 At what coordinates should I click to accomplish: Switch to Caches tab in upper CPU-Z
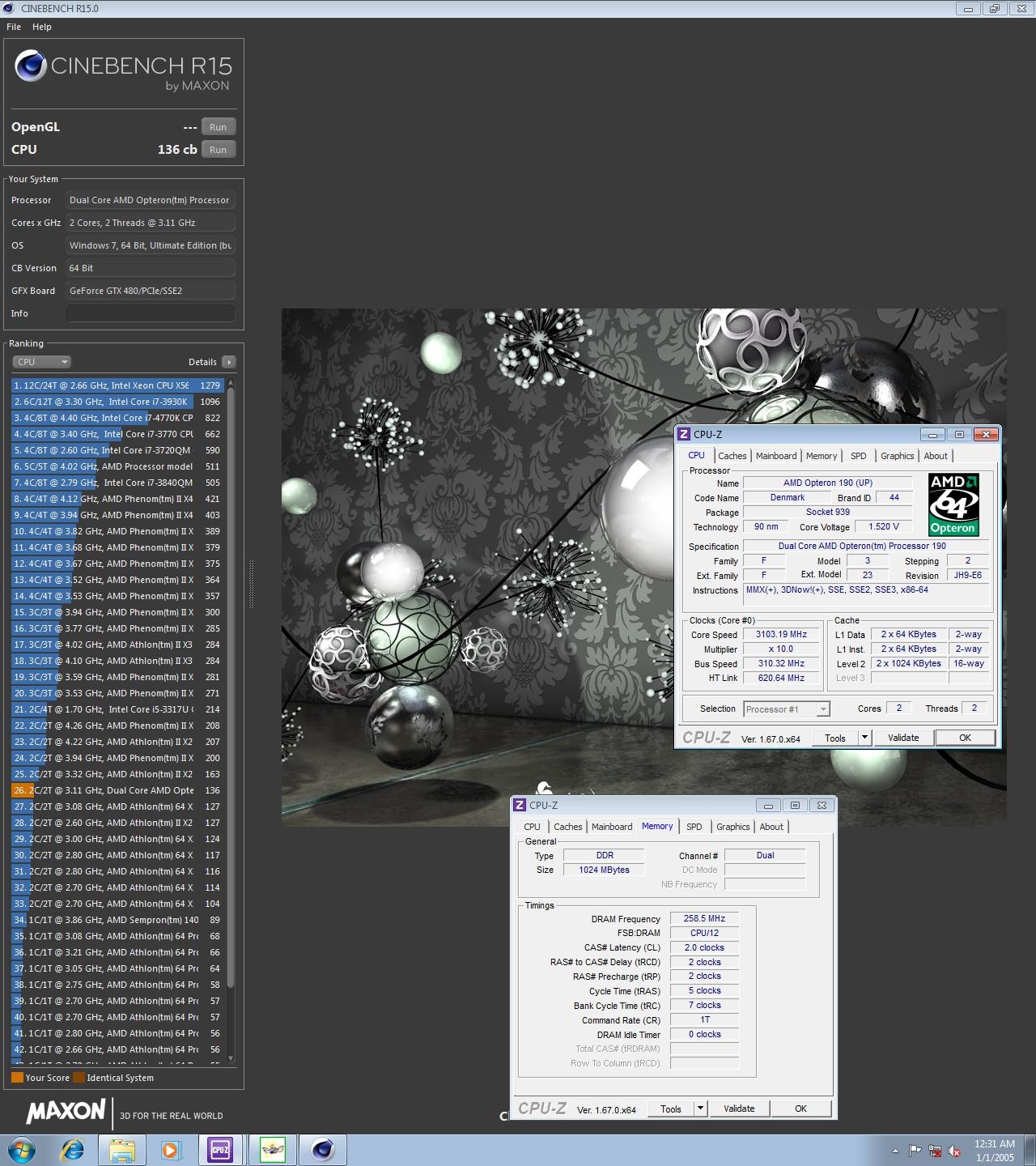732,456
